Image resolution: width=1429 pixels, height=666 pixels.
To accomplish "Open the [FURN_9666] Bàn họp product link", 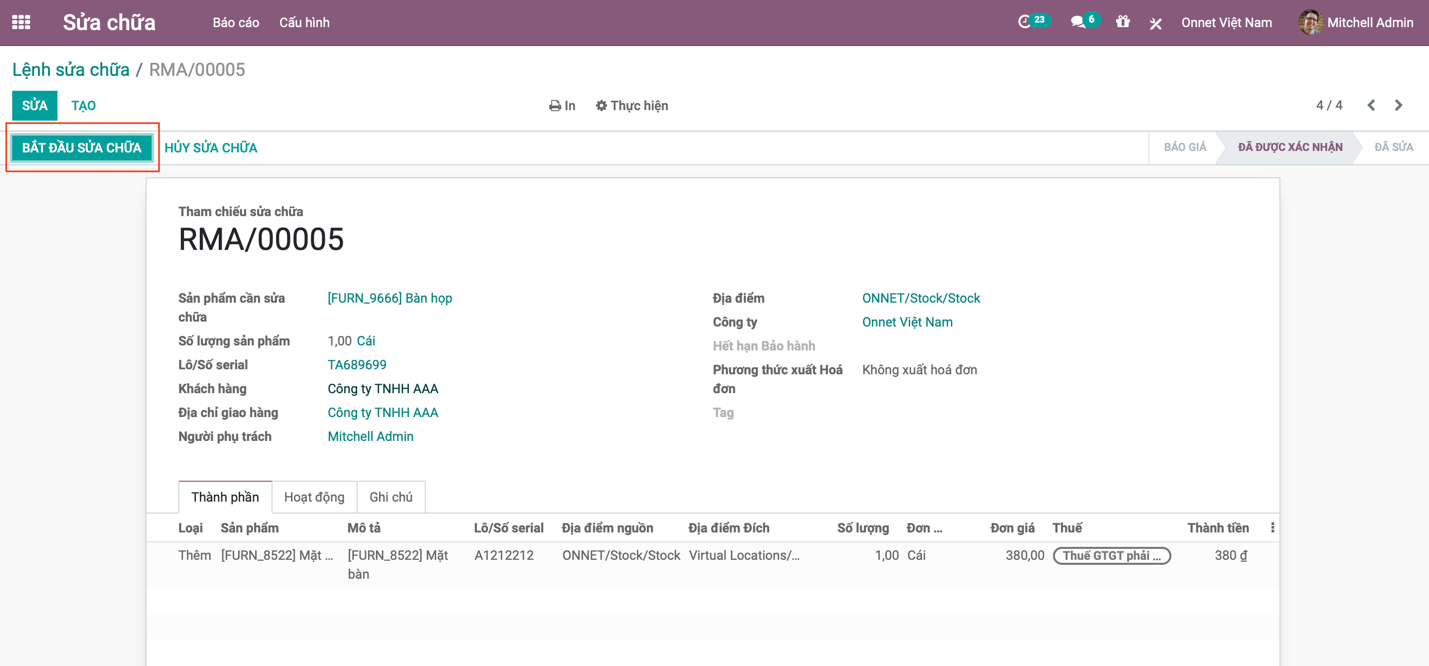I will coord(390,298).
